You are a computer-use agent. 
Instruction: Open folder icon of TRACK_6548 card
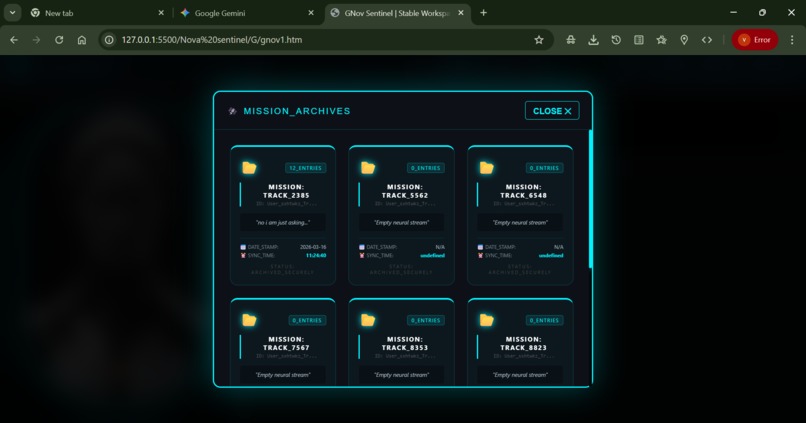(486, 168)
